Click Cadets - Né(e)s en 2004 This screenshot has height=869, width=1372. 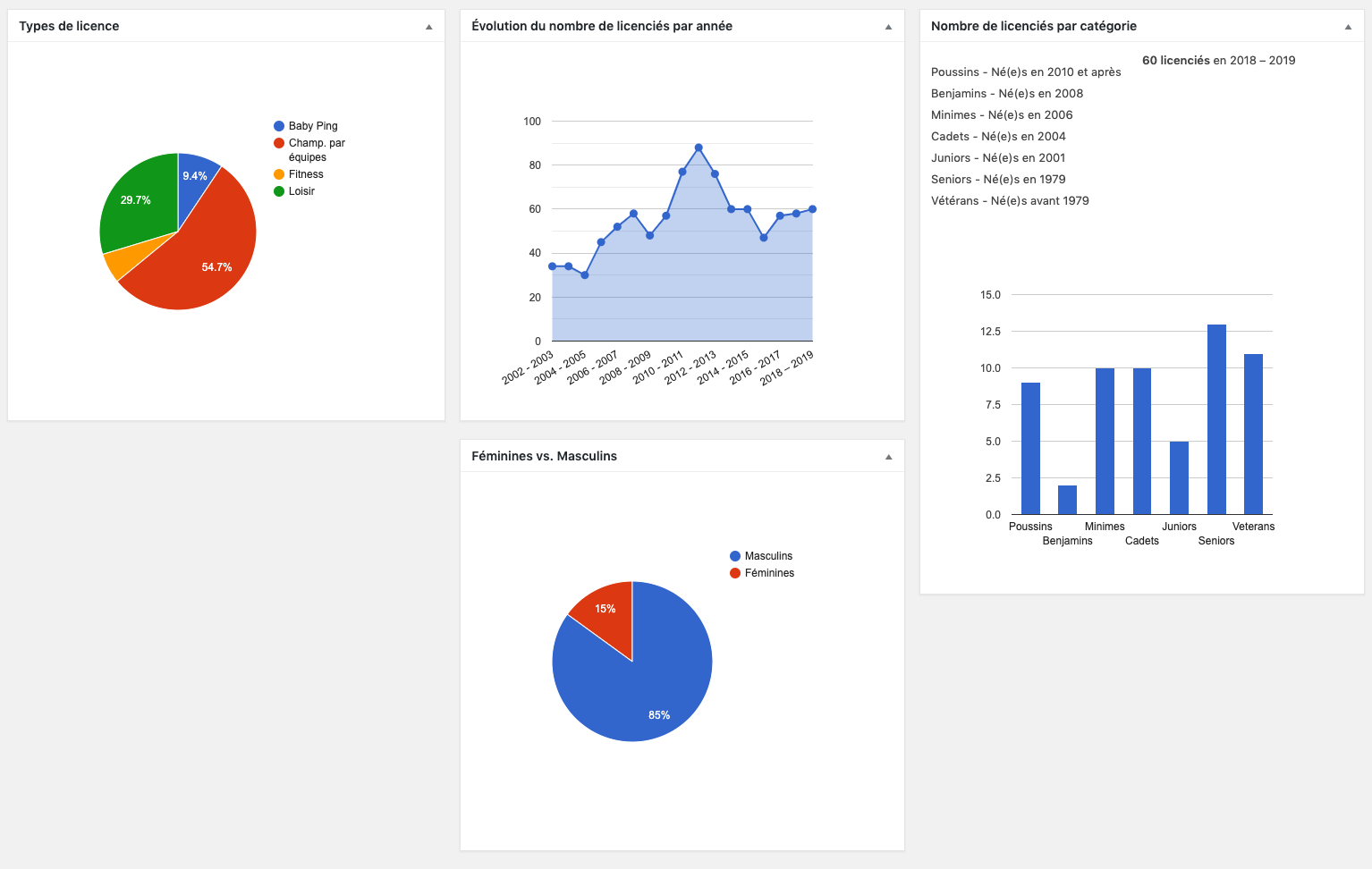point(998,137)
